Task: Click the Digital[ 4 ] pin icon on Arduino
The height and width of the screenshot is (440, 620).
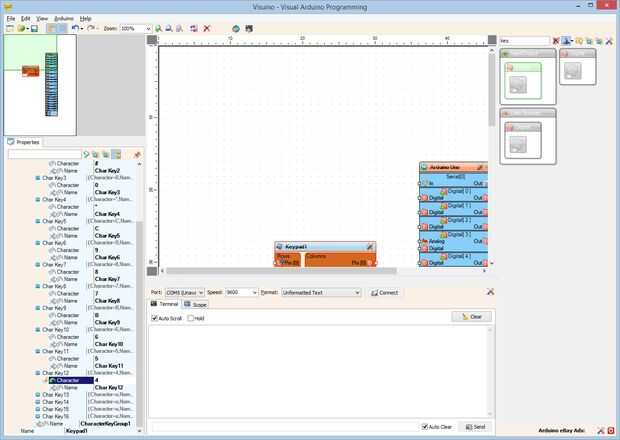Action: point(444,257)
